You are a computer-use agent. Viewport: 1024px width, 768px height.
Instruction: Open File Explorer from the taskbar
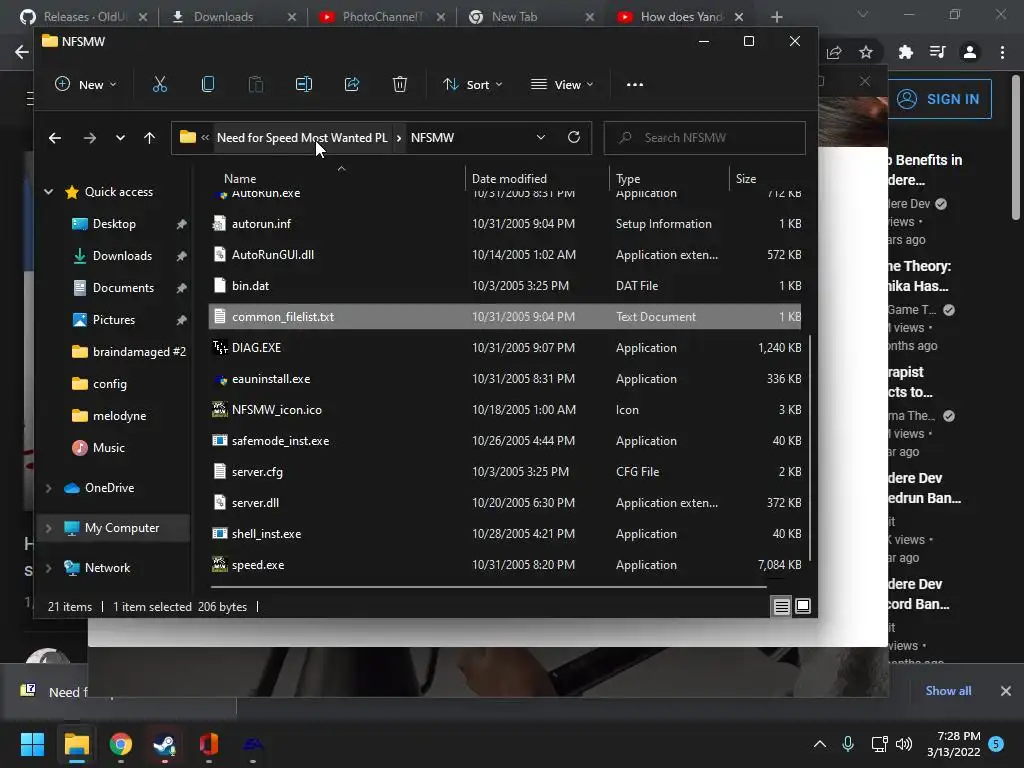76,744
